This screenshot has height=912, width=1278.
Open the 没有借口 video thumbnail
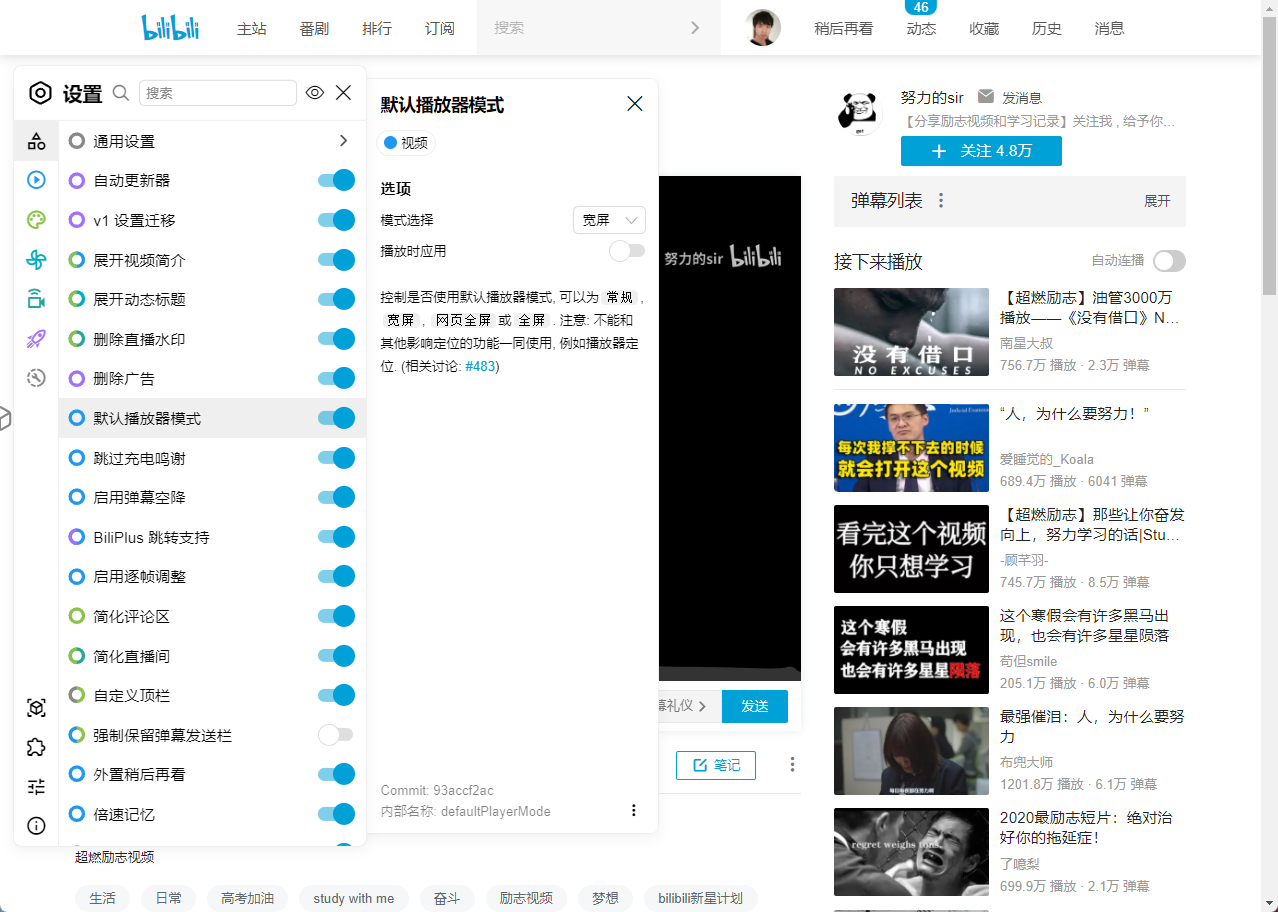click(911, 332)
